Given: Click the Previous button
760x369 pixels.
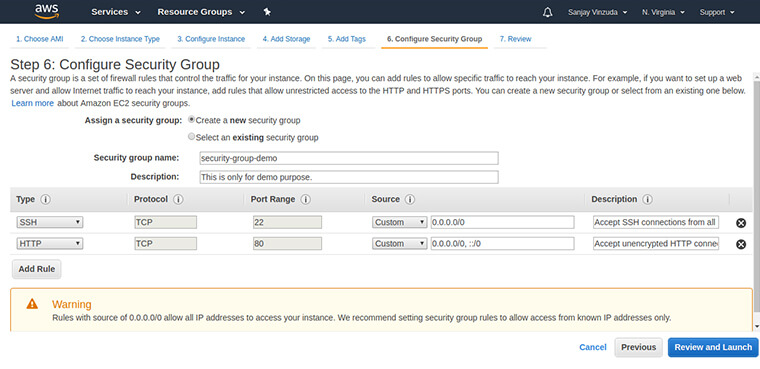Looking at the screenshot, I should [638, 347].
